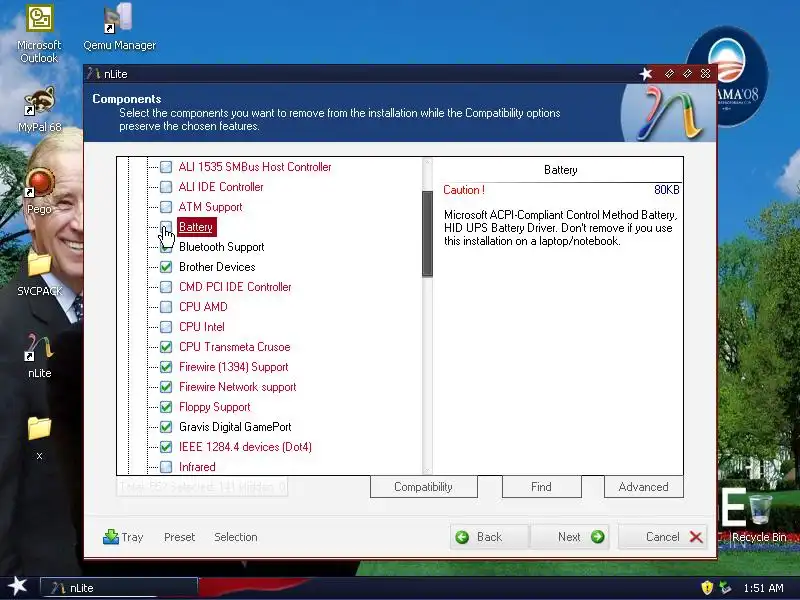
Task: Check the CPU Intel checkbox
Action: (166, 327)
